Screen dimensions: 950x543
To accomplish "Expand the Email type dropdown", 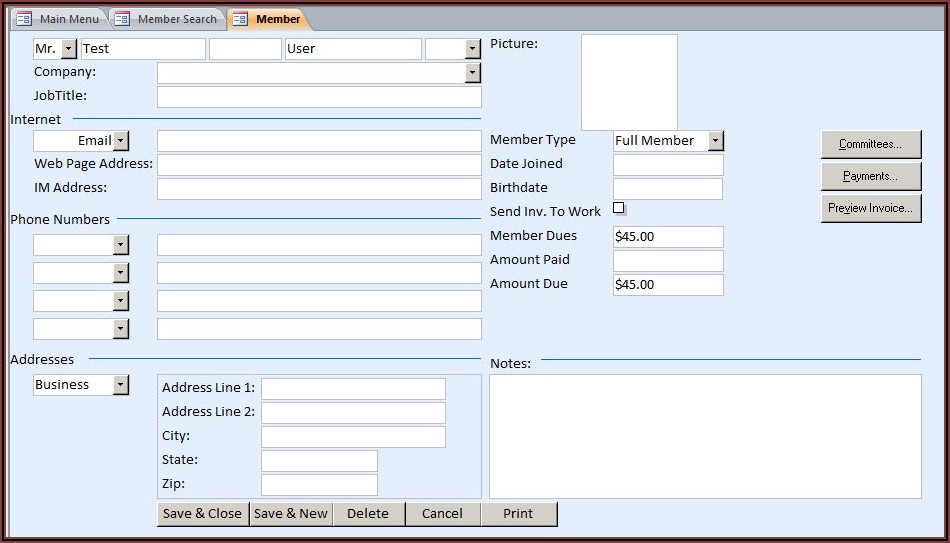I will 121,141.
